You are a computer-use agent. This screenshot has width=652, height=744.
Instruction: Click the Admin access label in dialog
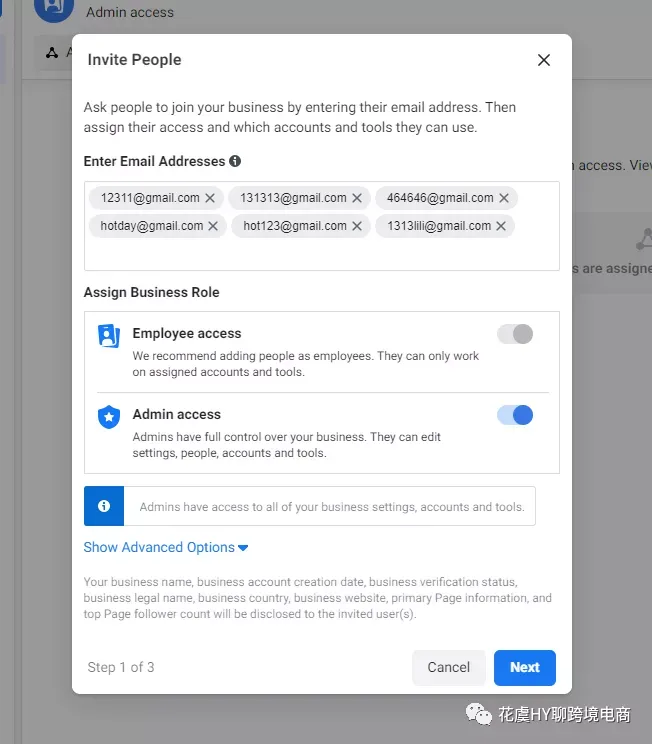click(177, 414)
